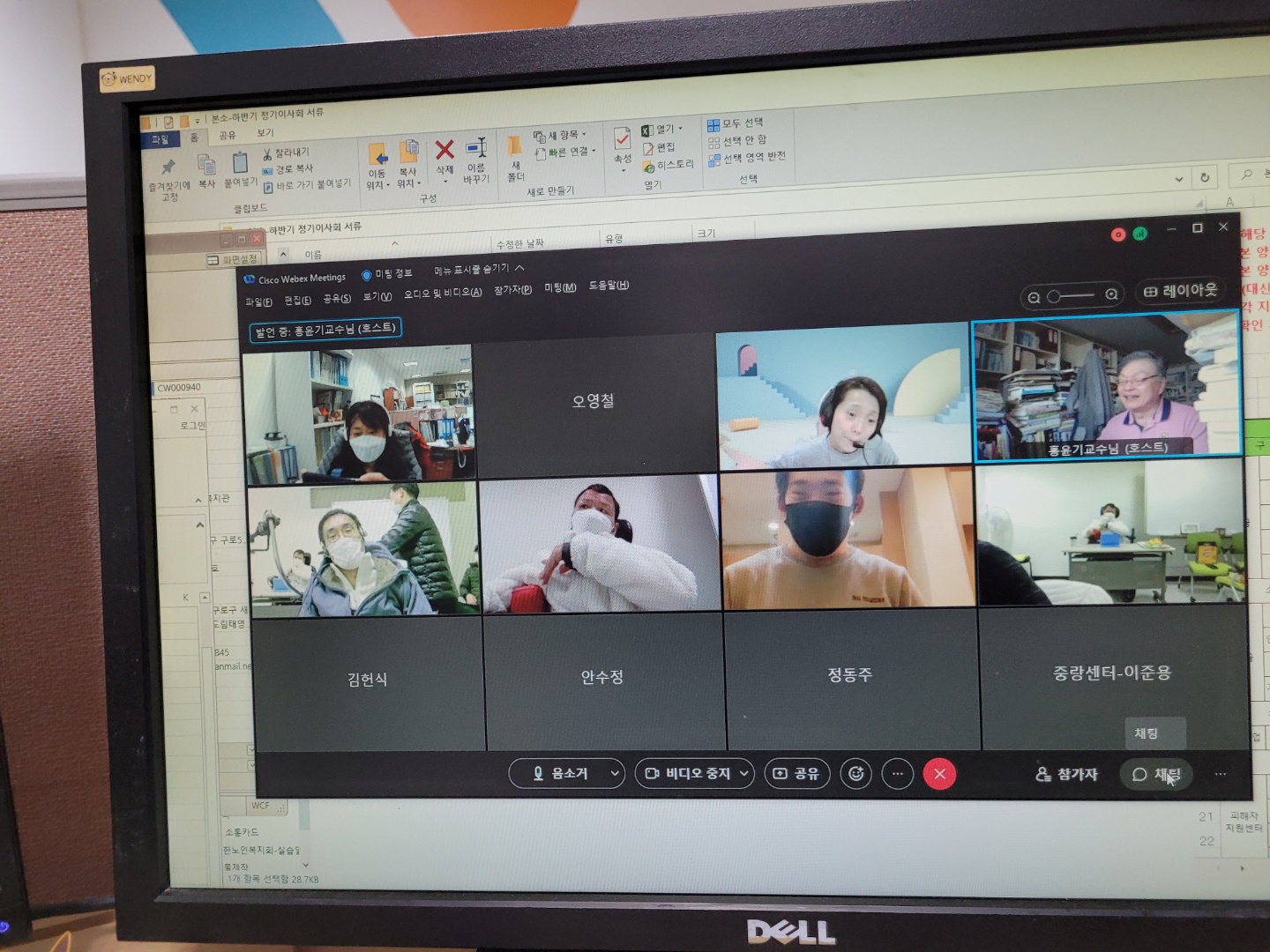Screen dimensions: 1270x952
Task: Open Explorer 복사 위치 dropdown
Action: pos(408,165)
